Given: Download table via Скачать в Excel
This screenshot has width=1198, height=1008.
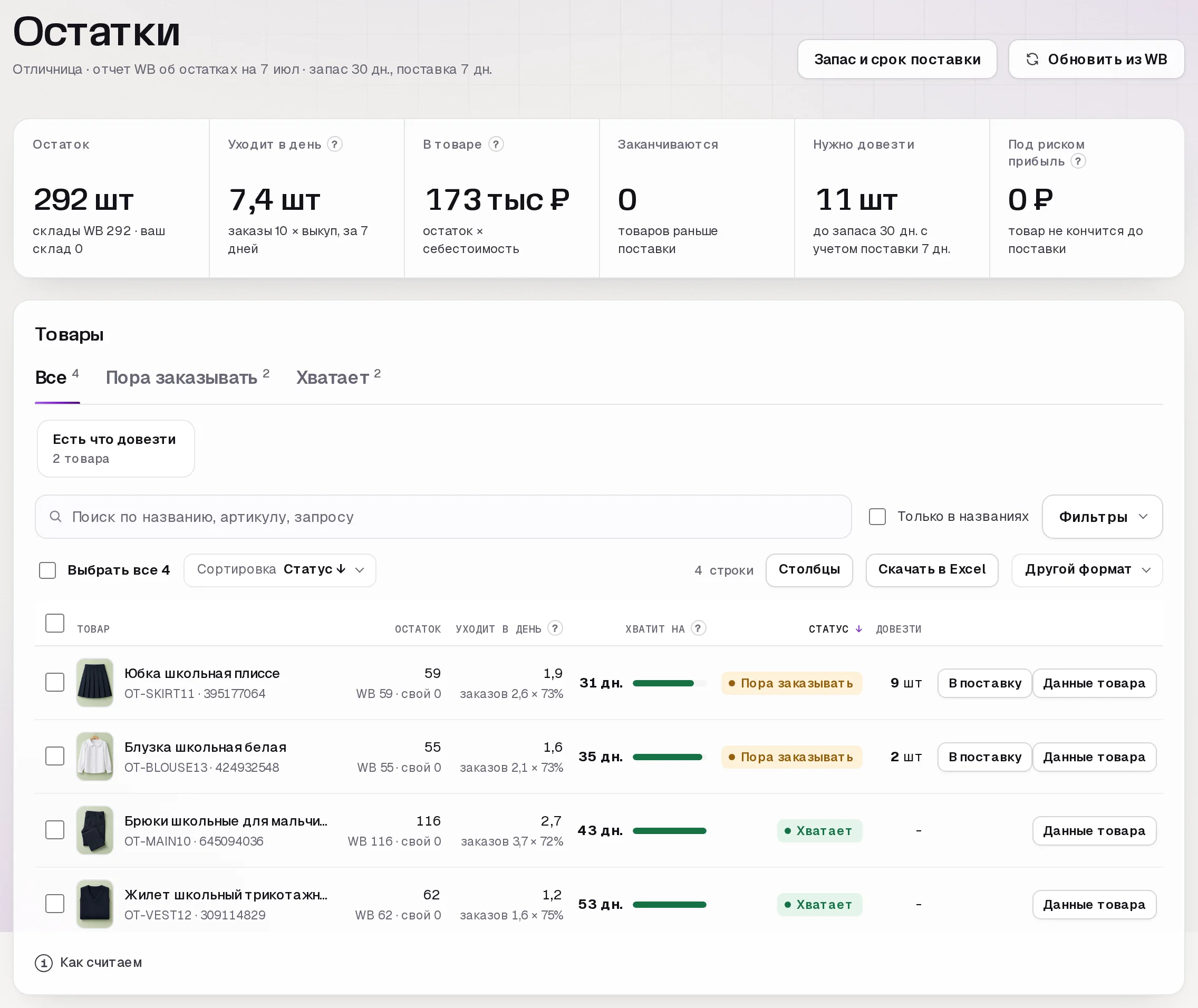Looking at the screenshot, I should coord(932,570).
